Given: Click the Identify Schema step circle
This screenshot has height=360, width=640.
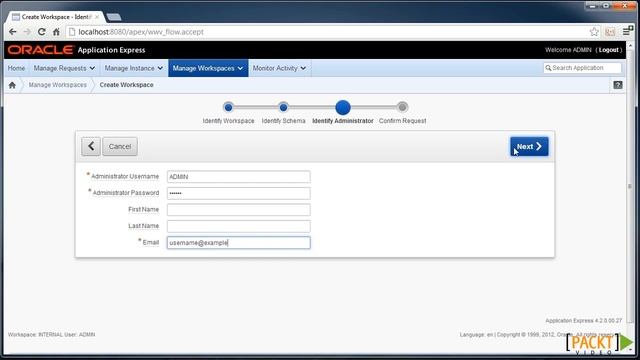Looking at the screenshot, I should [x=283, y=107].
